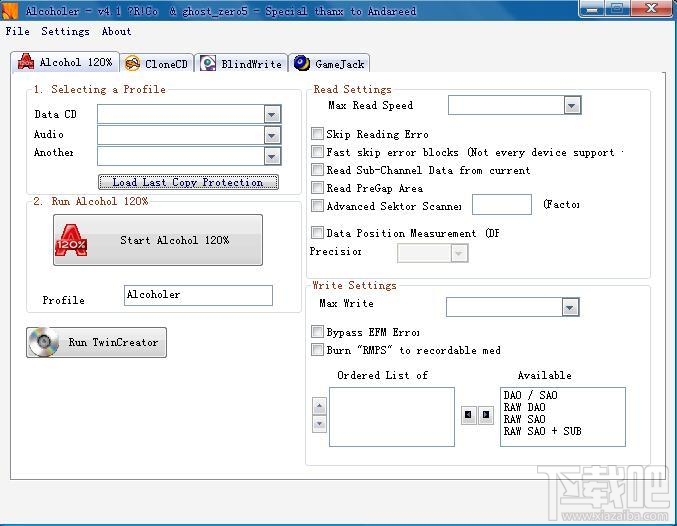
Task: Click the Run TwinCreator button
Action: 96,342
